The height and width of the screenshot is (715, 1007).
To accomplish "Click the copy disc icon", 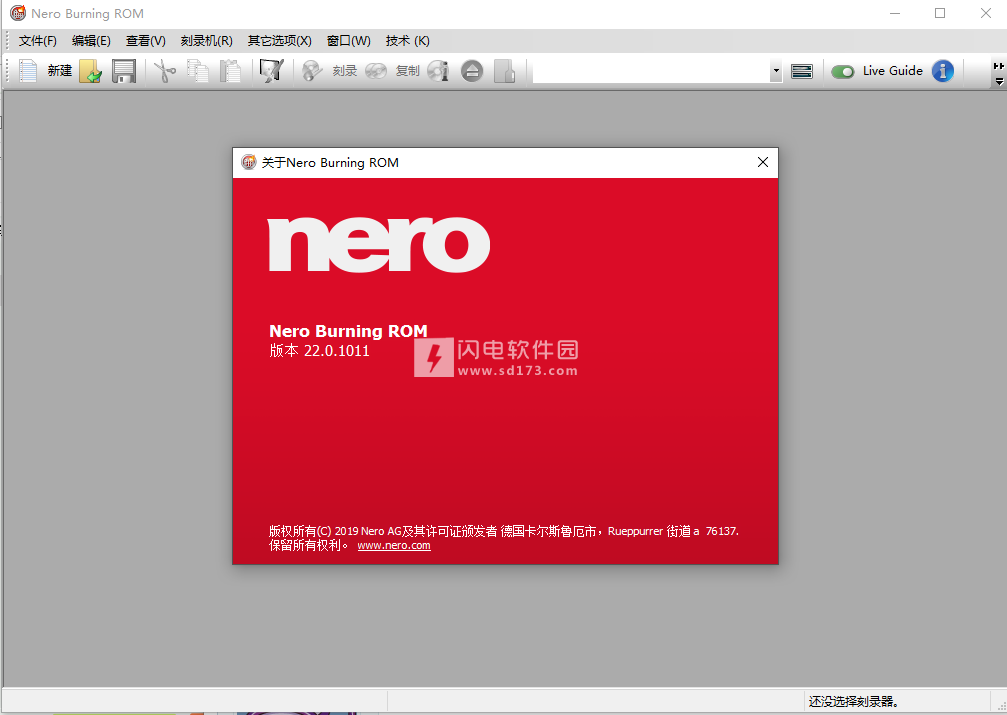I will coord(376,71).
